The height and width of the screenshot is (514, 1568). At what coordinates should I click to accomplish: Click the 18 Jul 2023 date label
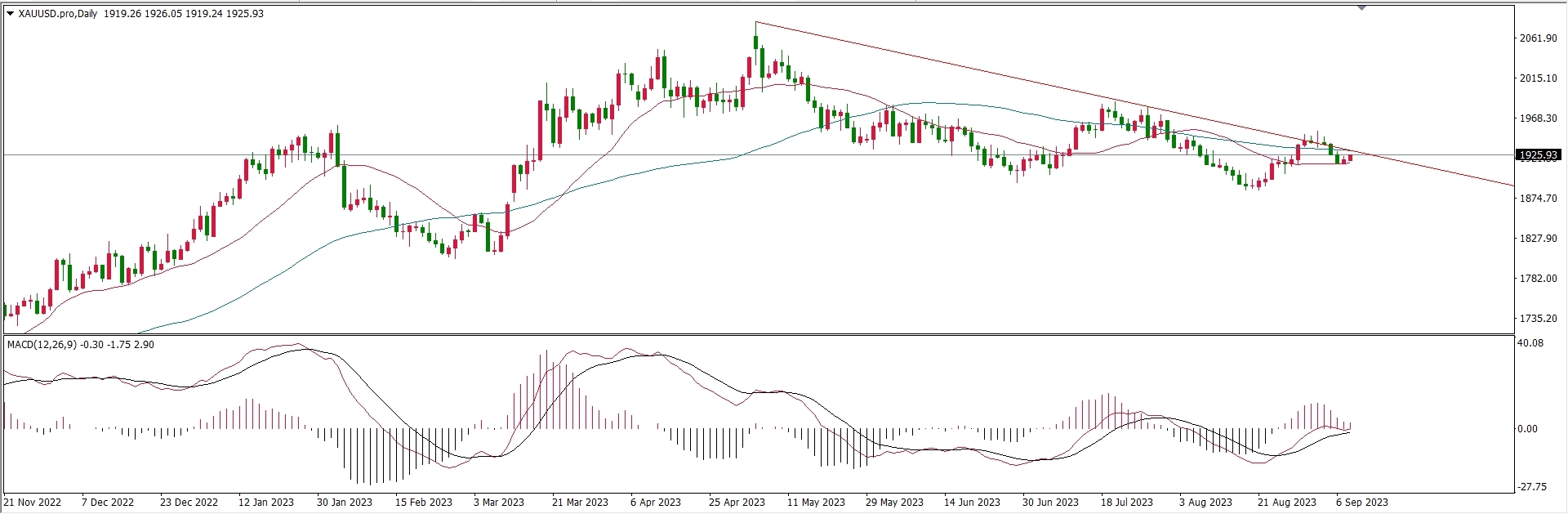pyautogui.click(x=1127, y=503)
